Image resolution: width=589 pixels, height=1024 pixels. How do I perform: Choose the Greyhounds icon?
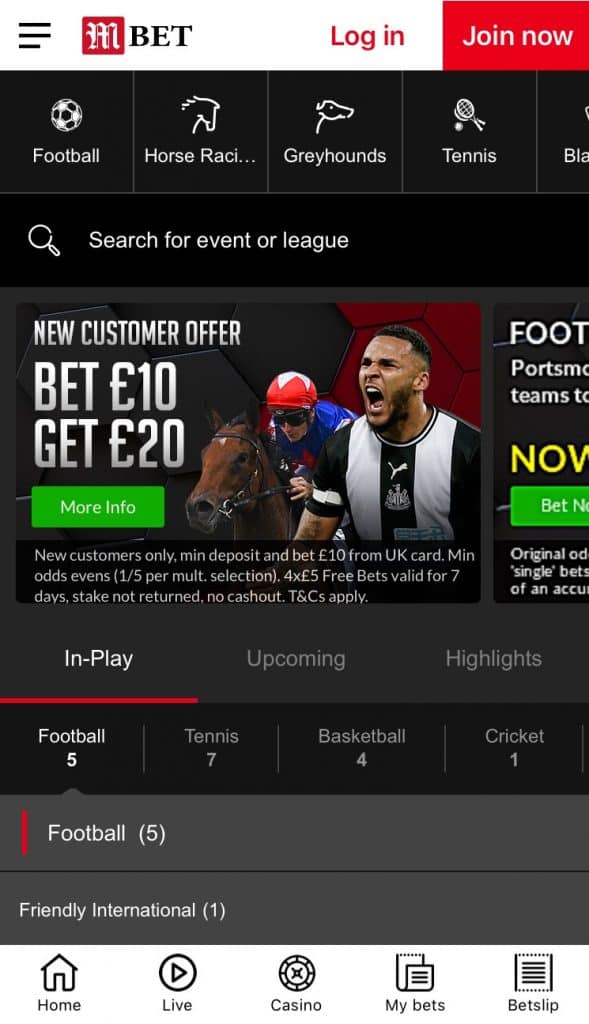point(334,116)
